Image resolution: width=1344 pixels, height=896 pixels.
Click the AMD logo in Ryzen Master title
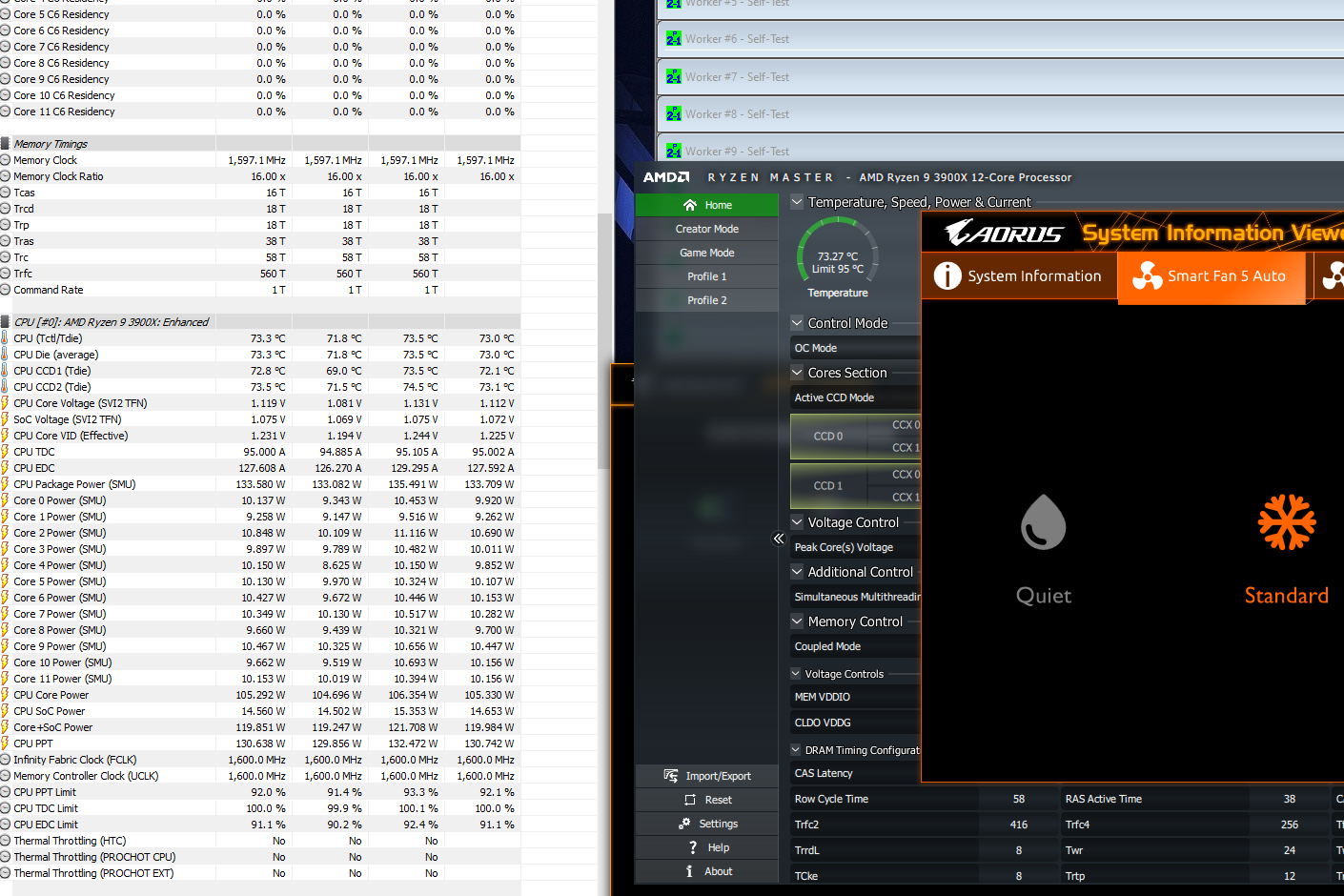tap(666, 177)
